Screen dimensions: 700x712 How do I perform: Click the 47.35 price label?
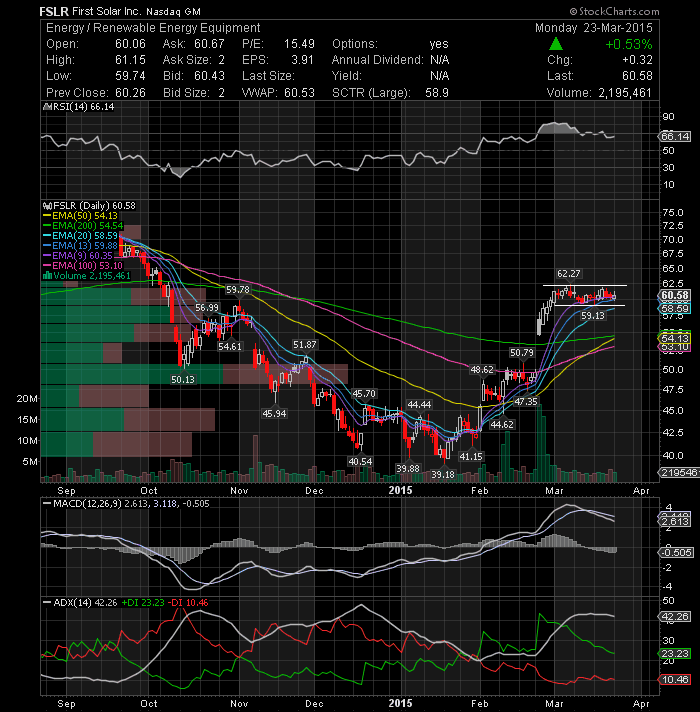[x=526, y=402]
